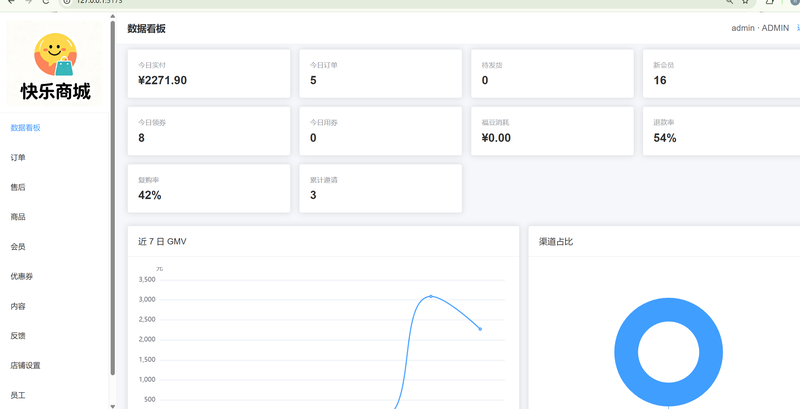Click the 退款率 54% stat card
The height and width of the screenshot is (409, 800).
(x=721, y=131)
